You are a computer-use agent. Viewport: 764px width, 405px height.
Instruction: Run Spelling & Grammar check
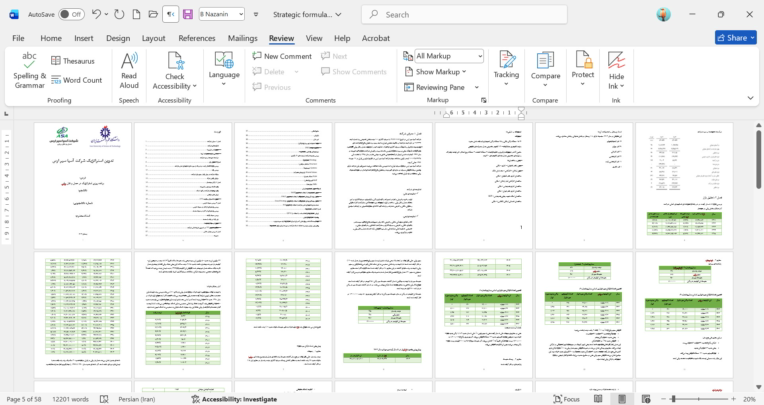coord(30,70)
